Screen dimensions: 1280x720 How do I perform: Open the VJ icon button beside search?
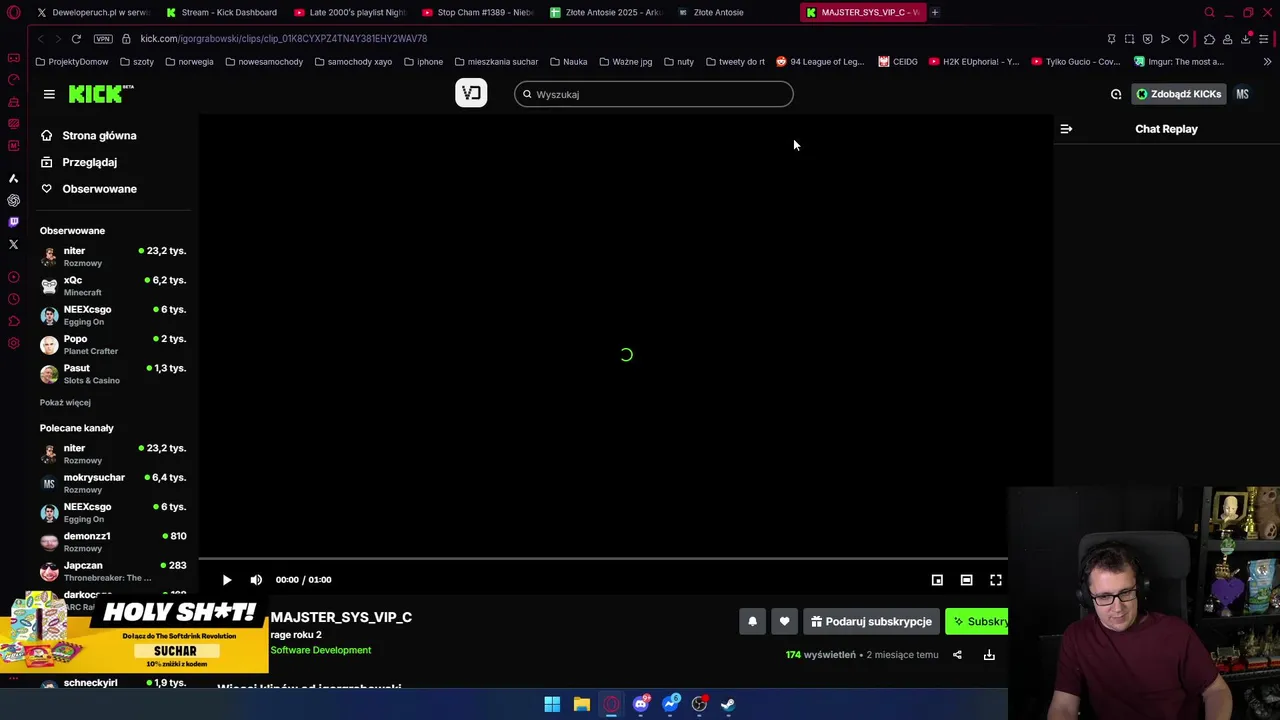471,93
